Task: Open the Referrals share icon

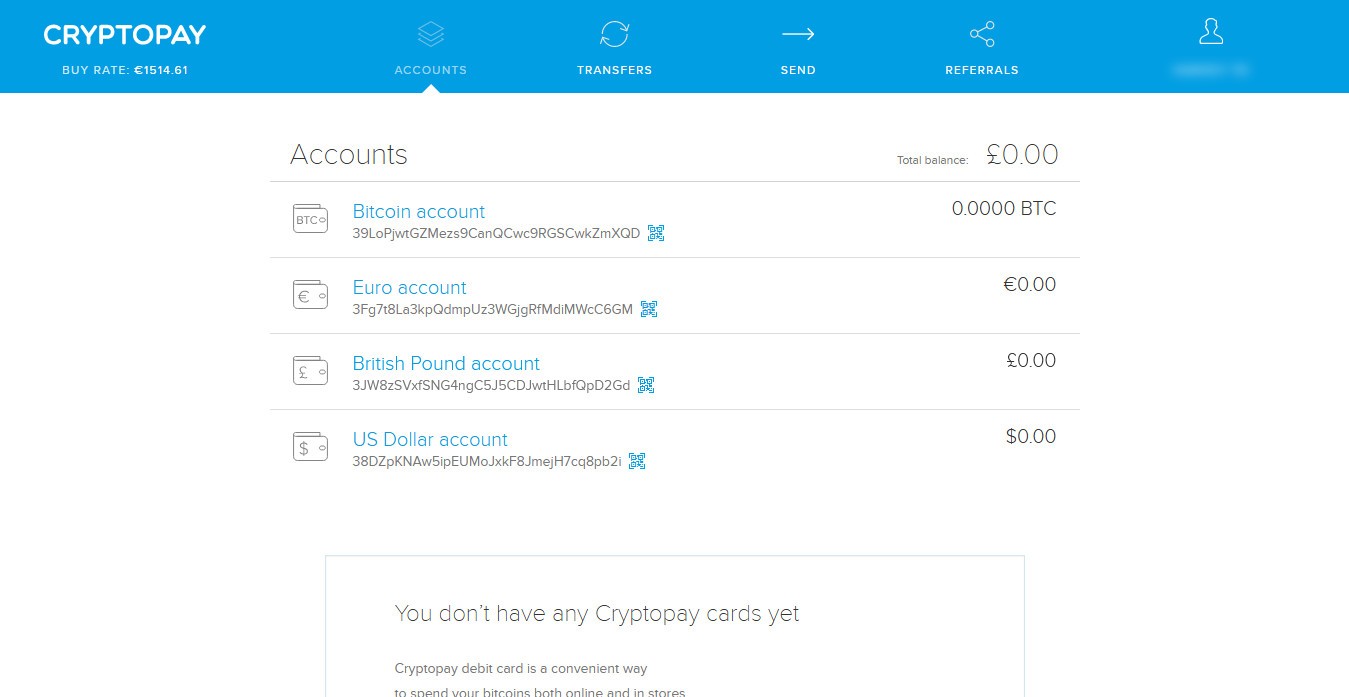Action: coord(981,32)
